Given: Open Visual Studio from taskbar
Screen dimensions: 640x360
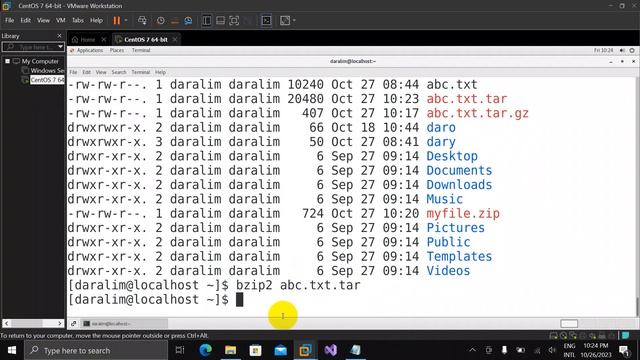Looking at the screenshot, I should click(331, 350).
